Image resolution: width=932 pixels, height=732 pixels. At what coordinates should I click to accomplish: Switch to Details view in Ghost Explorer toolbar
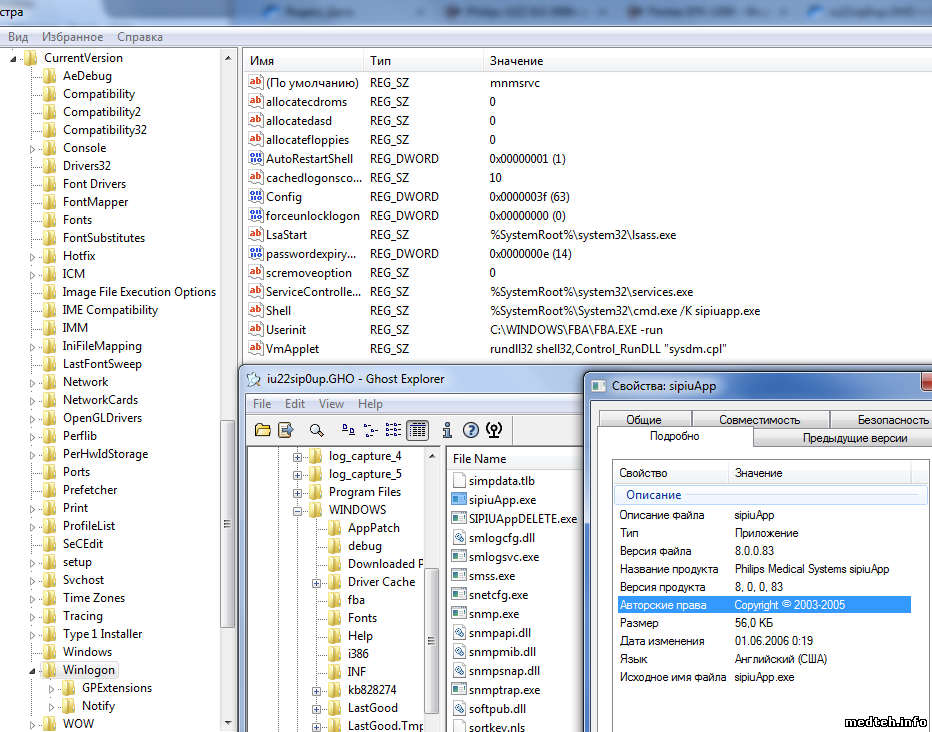point(417,430)
